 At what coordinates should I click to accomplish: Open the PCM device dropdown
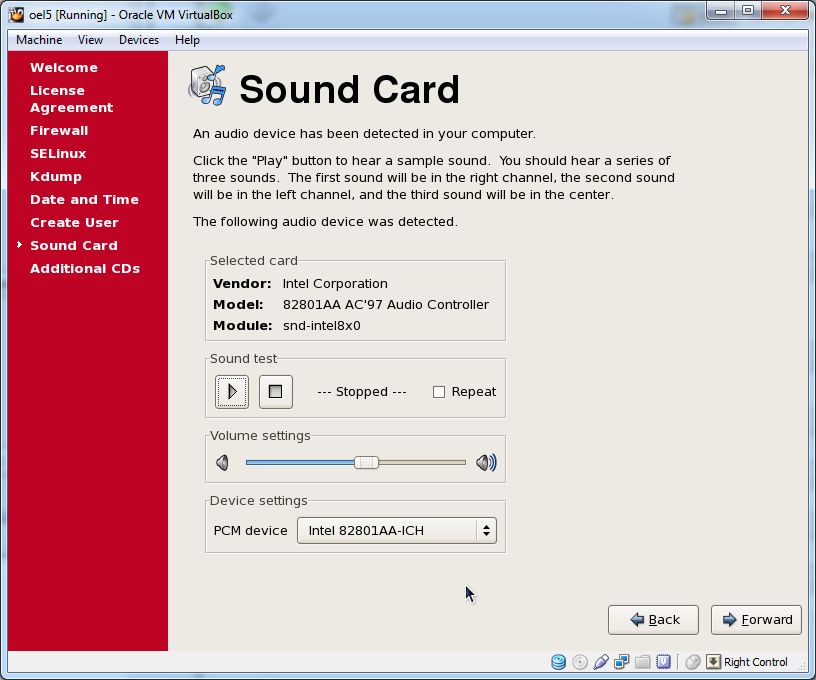pos(397,531)
